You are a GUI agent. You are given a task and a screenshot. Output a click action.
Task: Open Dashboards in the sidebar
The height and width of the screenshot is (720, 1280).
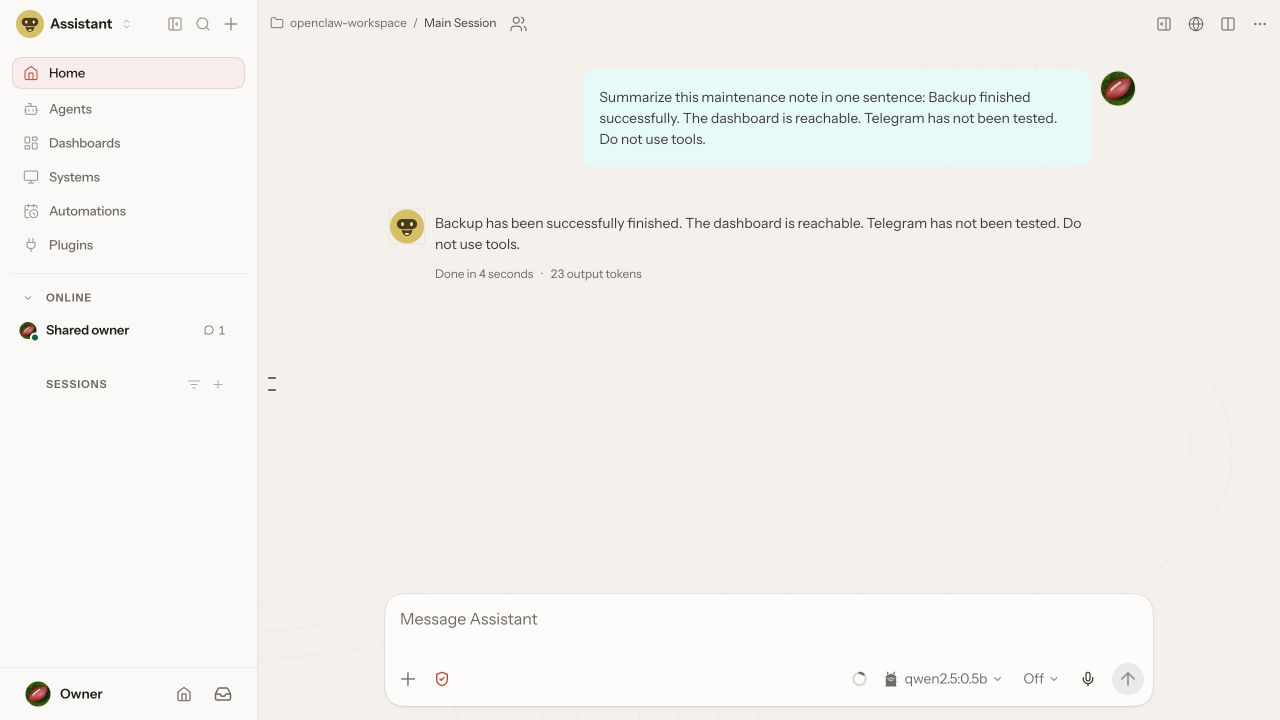128,143
